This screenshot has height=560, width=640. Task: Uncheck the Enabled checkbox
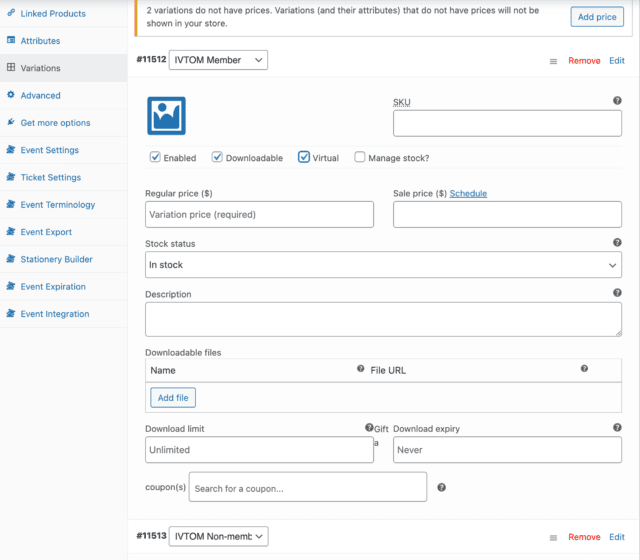pyautogui.click(x=155, y=157)
